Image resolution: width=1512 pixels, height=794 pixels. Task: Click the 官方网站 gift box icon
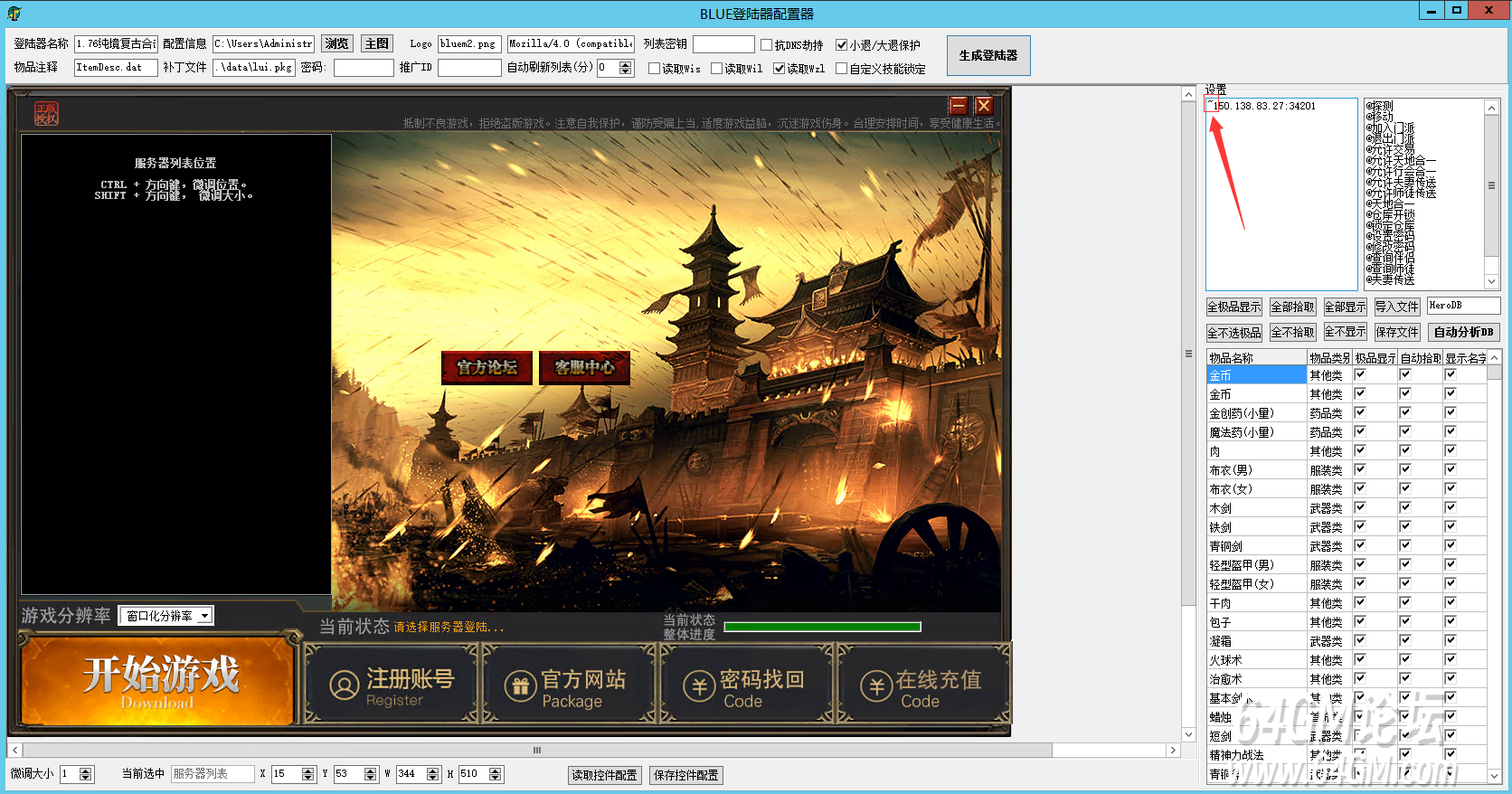520,686
